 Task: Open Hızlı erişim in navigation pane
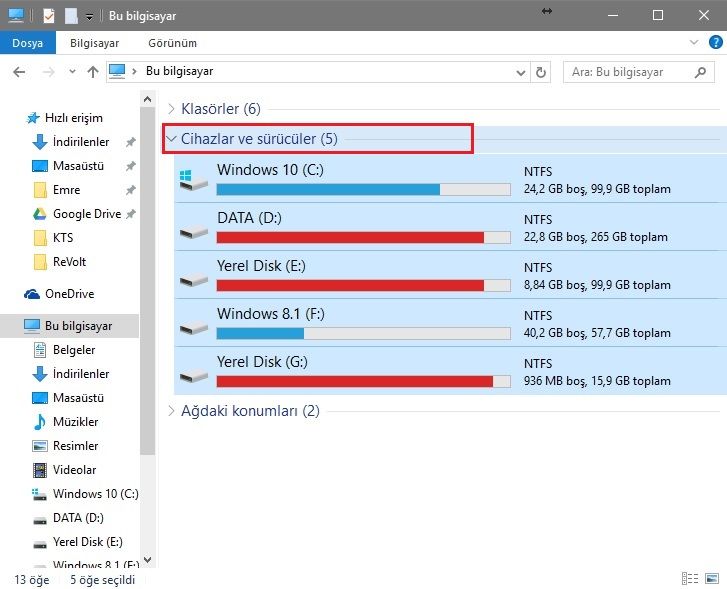click(74, 118)
